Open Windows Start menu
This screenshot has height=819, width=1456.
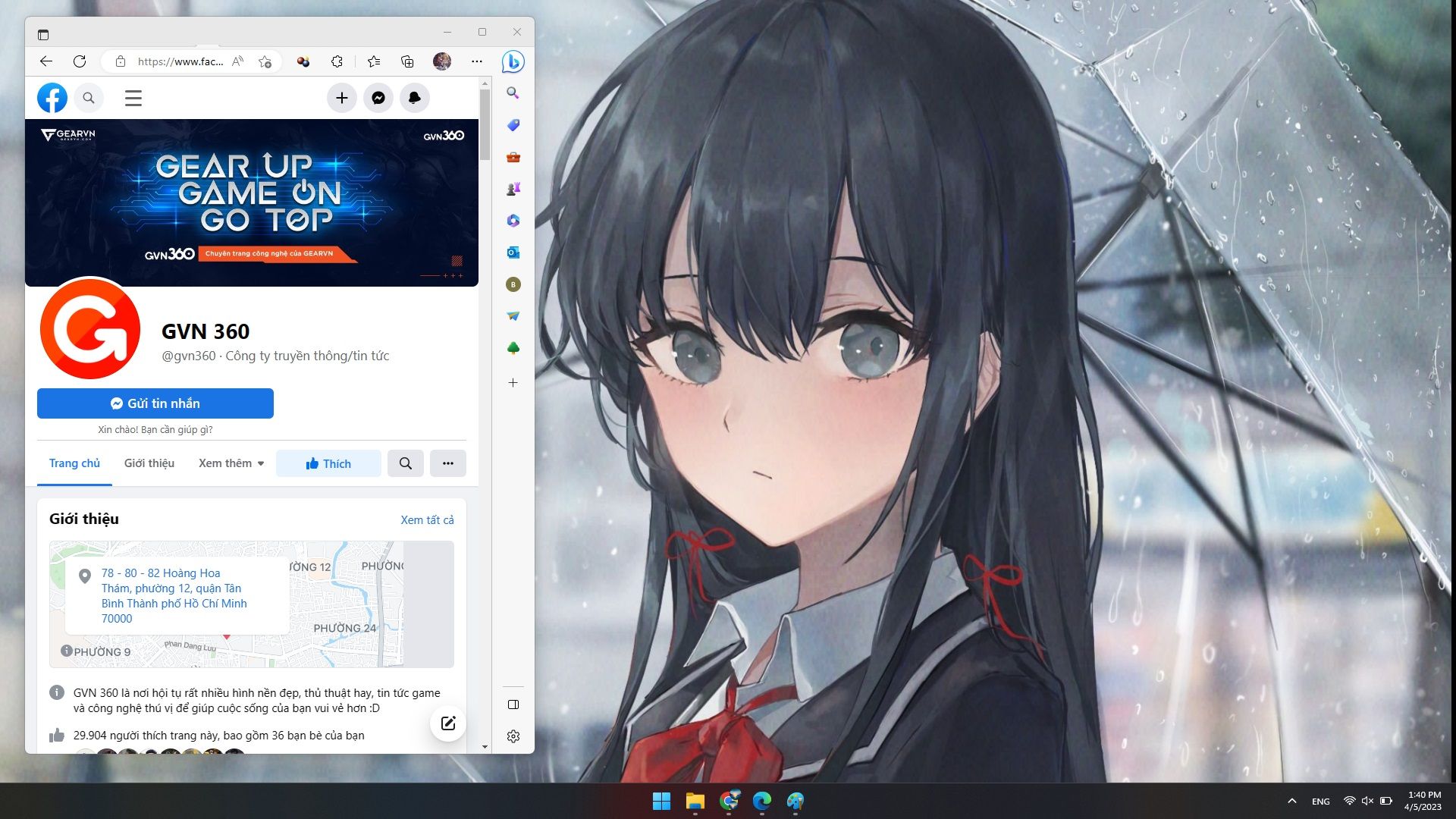point(661,801)
